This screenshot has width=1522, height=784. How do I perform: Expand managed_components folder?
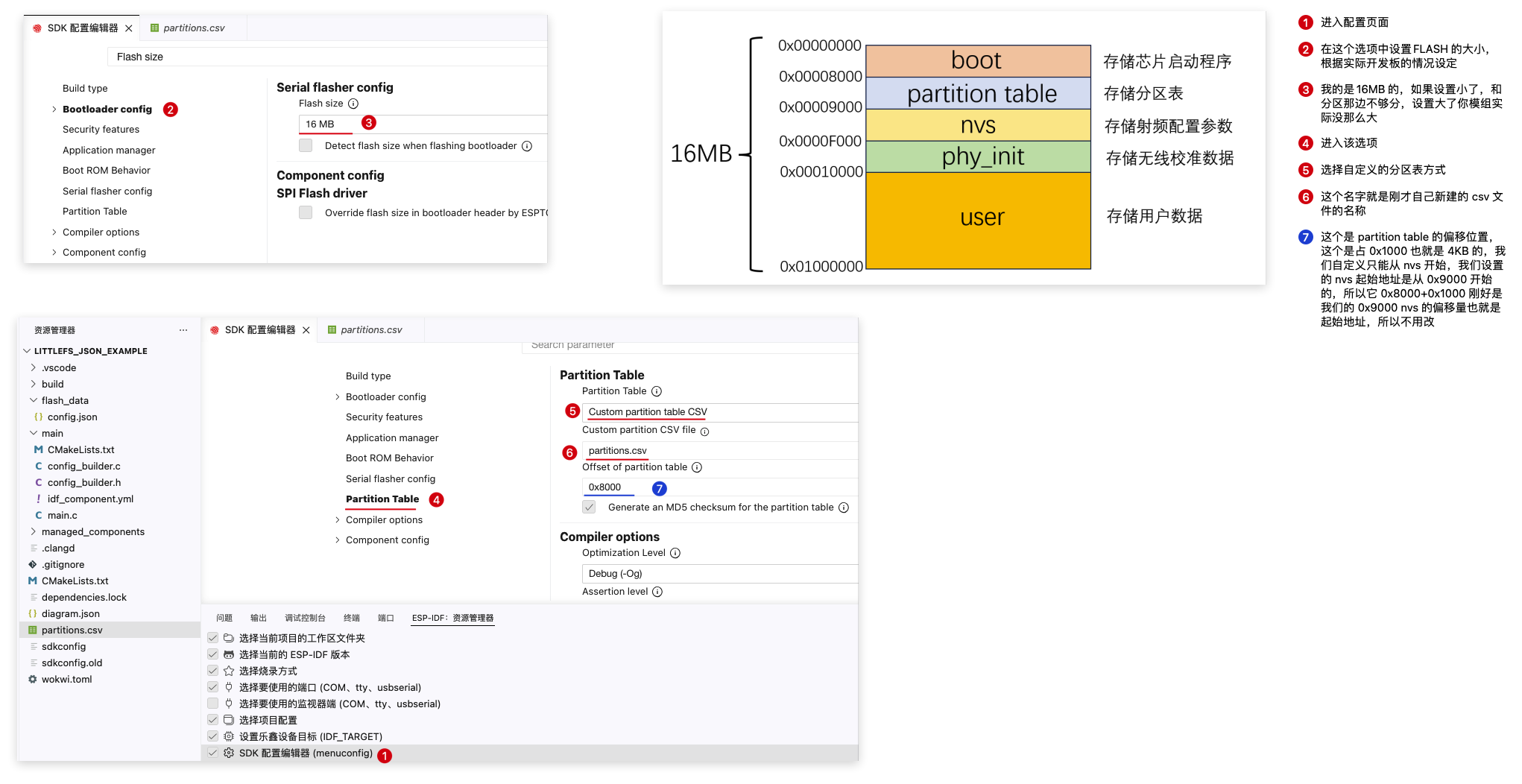click(x=34, y=531)
